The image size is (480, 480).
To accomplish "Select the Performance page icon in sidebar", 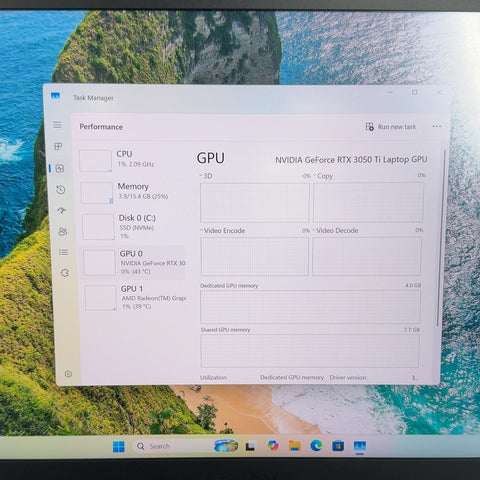I will [x=60, y=168].
